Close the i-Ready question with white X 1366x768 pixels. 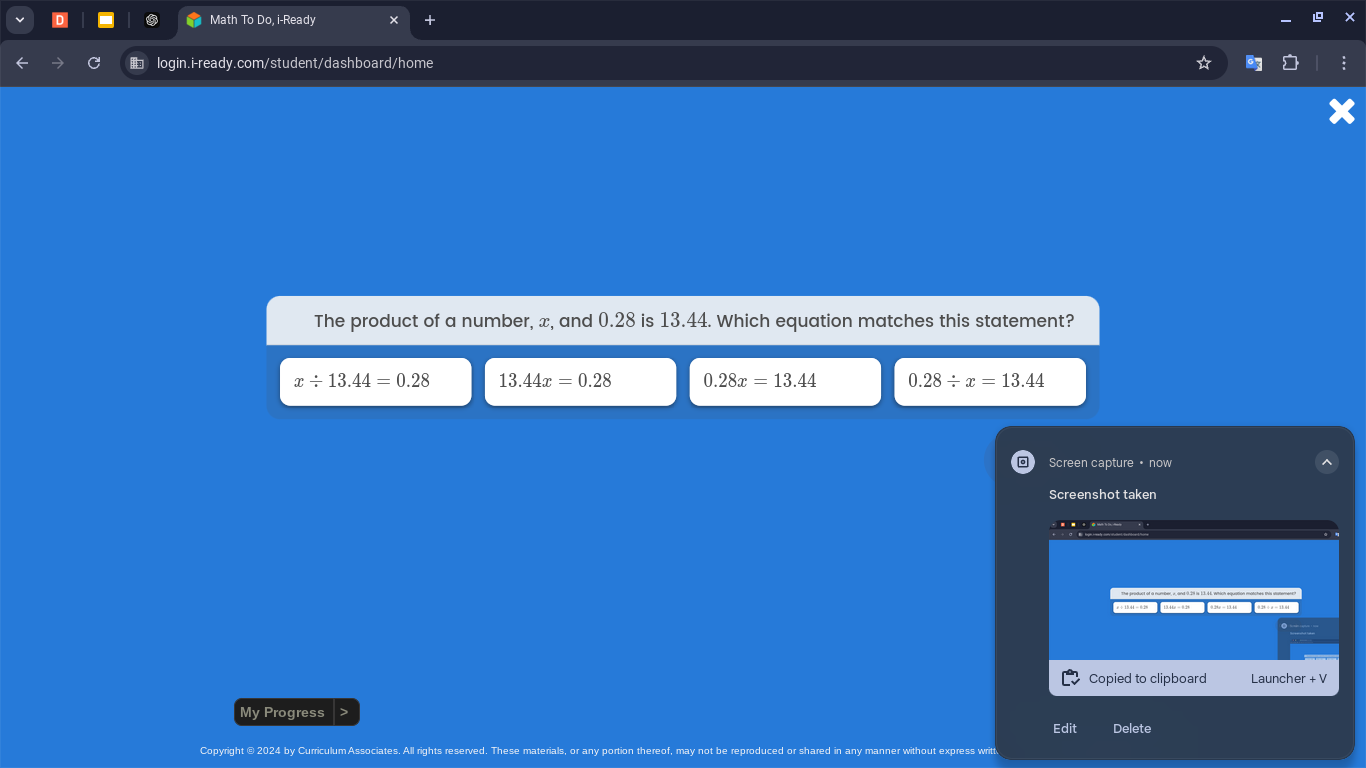pos(1342,111)
